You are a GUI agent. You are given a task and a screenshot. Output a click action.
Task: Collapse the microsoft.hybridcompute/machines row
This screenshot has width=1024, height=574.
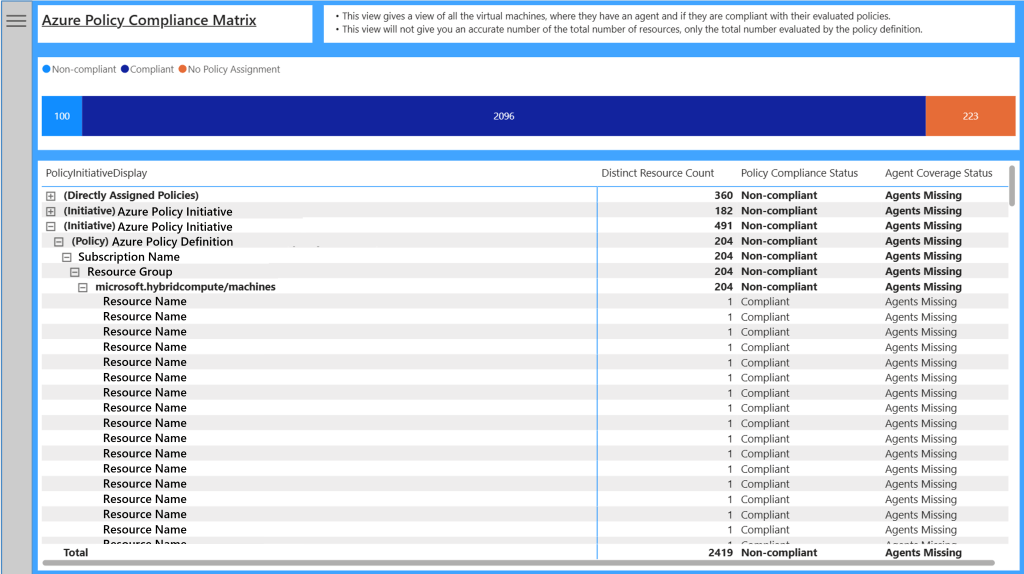coord(83,287)
